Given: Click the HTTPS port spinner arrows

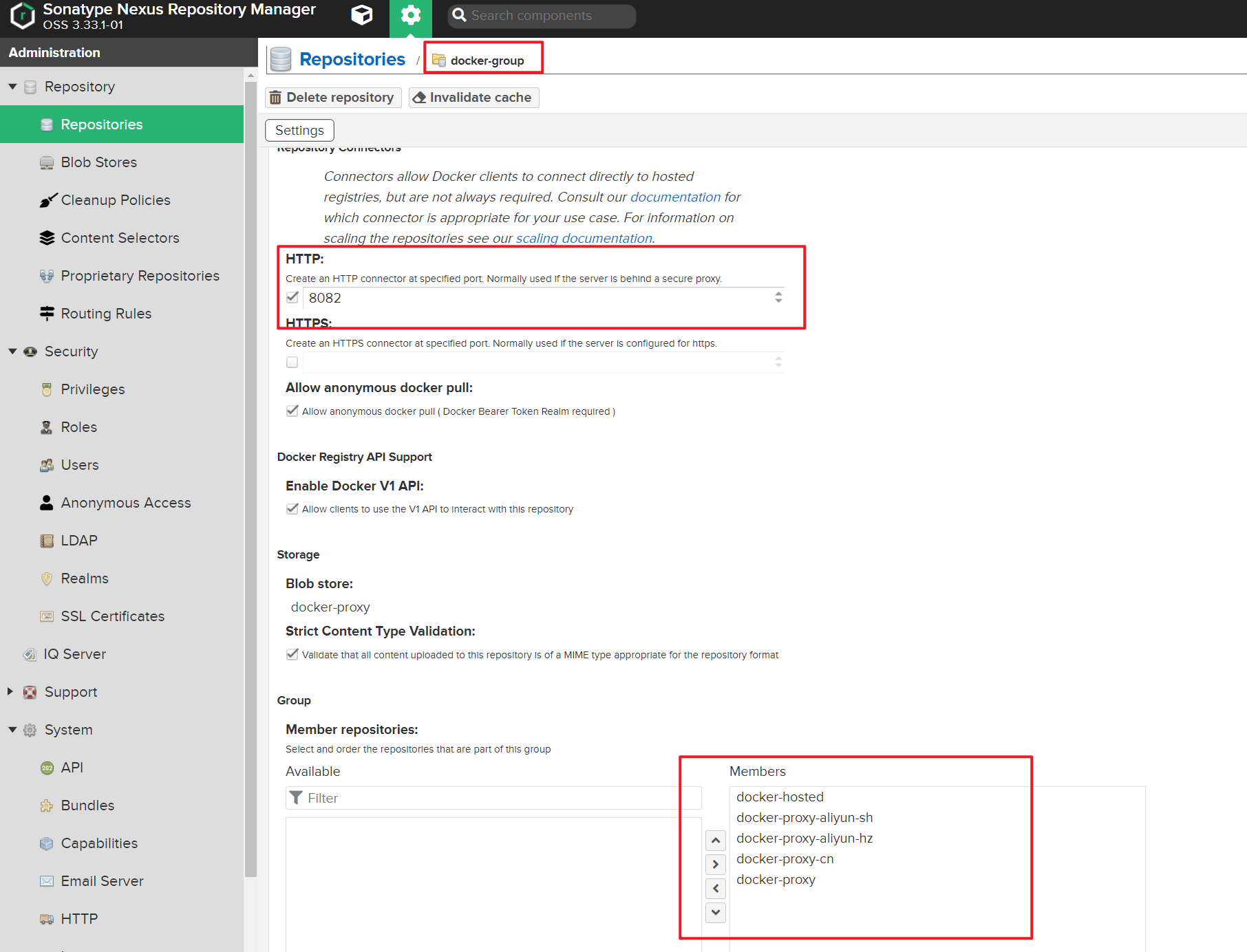Looking at the screenshot, I should tap(778, 362).
